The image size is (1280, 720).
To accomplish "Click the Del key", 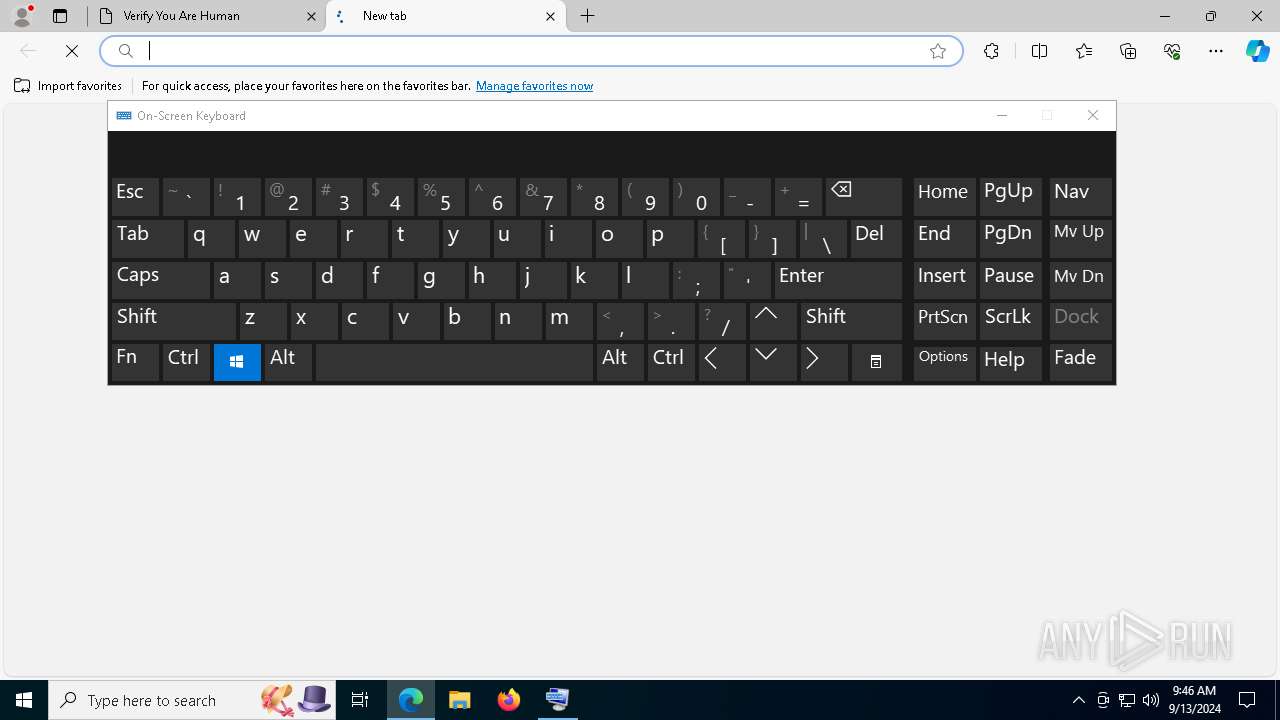I will click(877, 238).
